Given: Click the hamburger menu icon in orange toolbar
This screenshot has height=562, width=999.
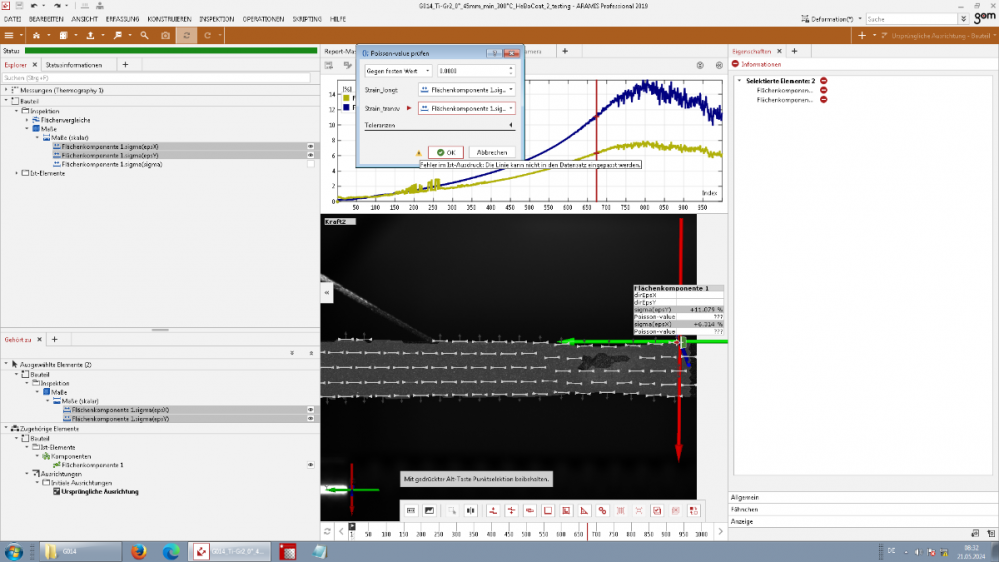Looking at the screenshot, I should coord(10,35).
